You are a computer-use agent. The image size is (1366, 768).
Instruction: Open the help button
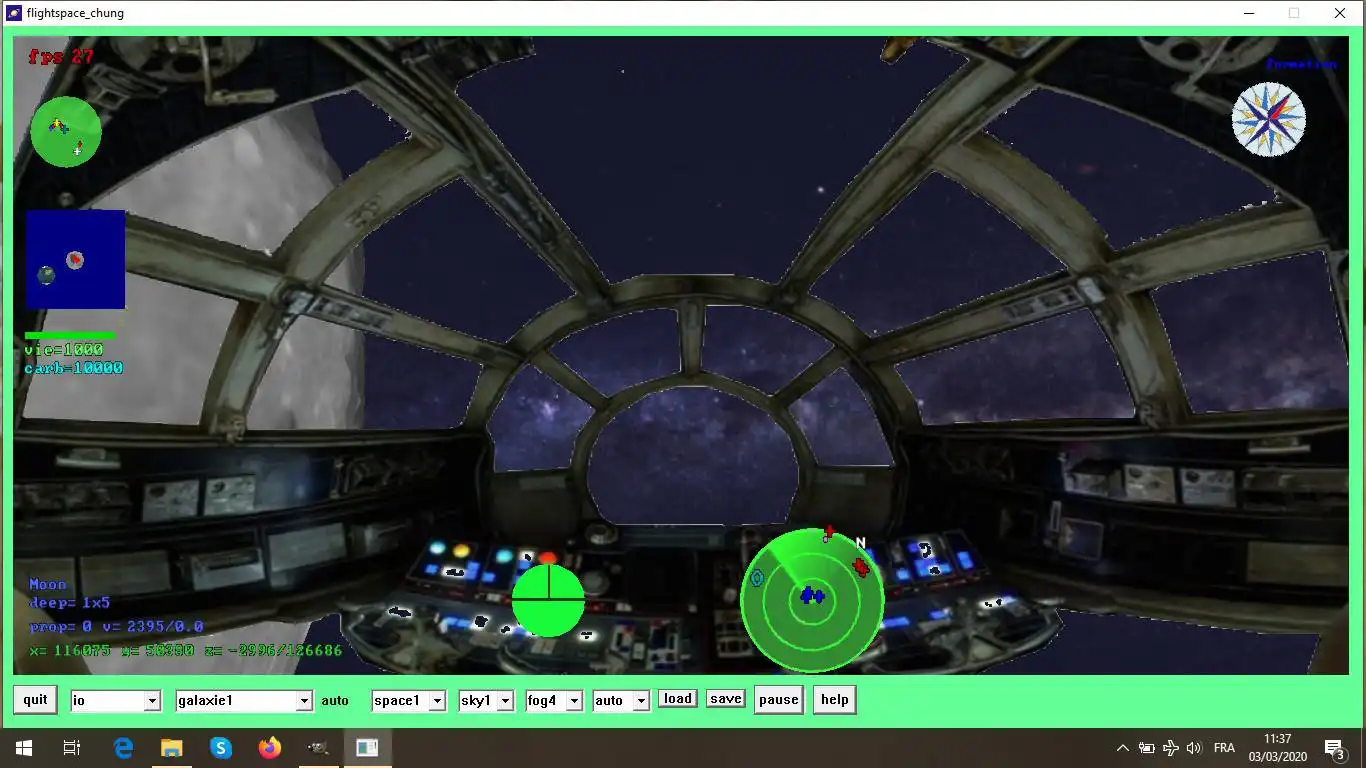tap(834, 700)
